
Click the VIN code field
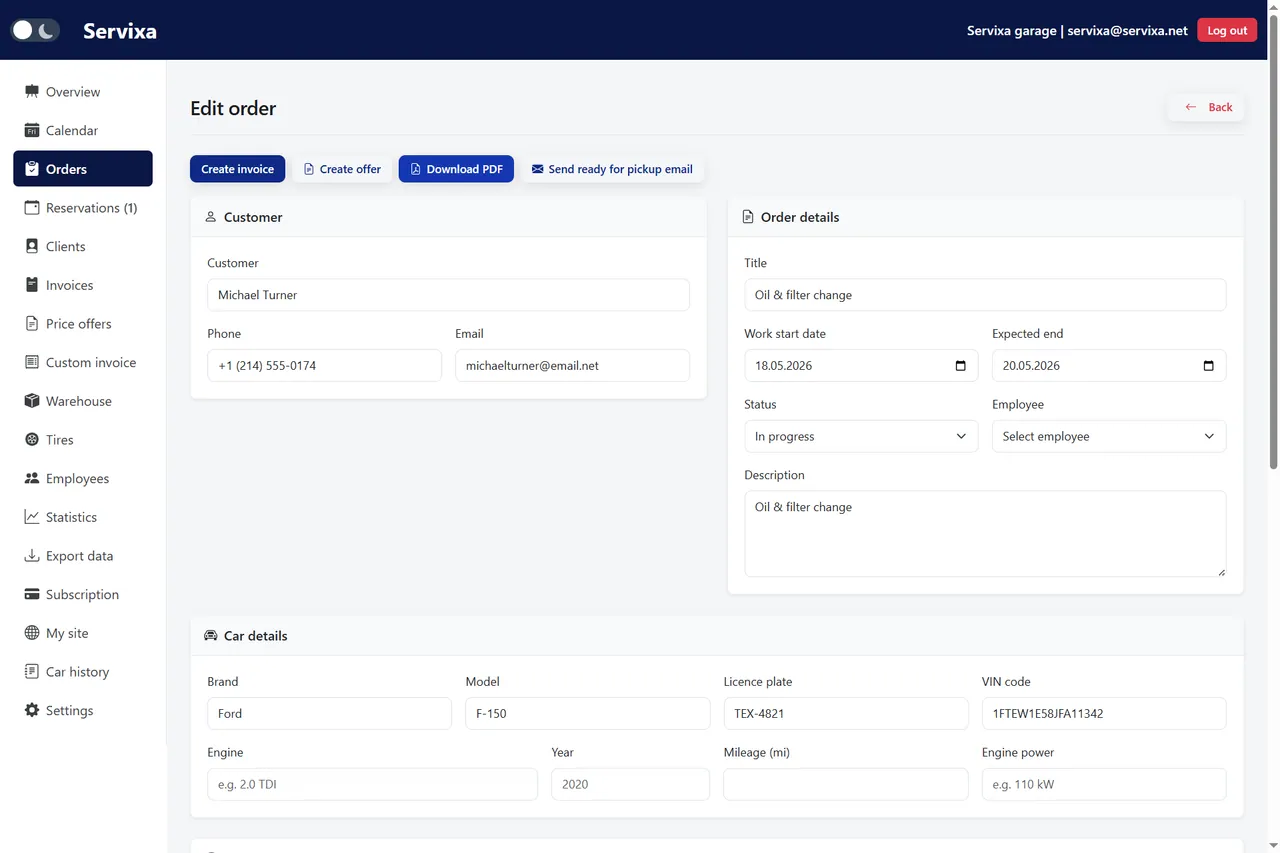pyautogui.click(x=1104, y=714)
